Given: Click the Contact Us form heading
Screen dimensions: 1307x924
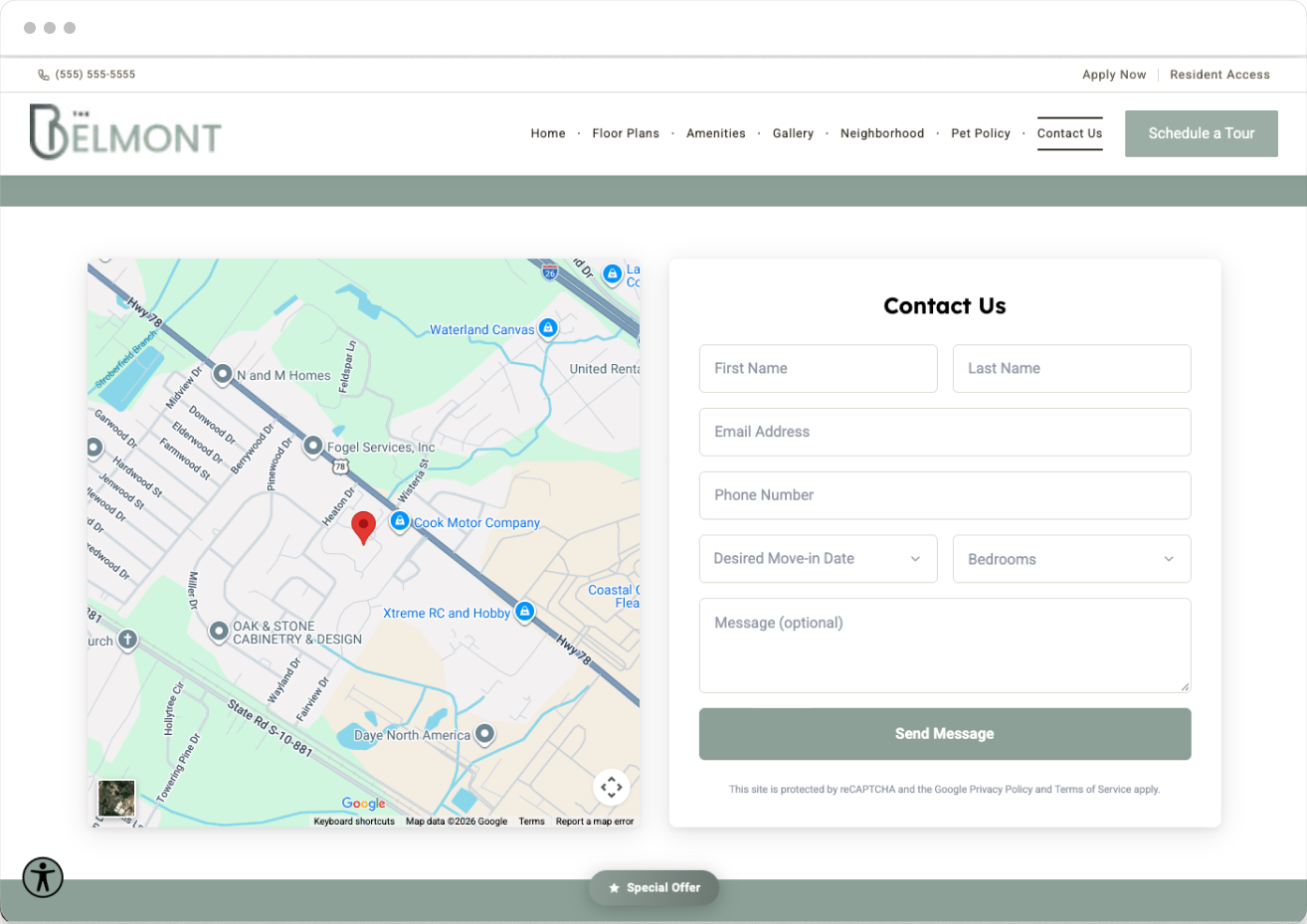Looking at the screenshot, I should point(945,306).
